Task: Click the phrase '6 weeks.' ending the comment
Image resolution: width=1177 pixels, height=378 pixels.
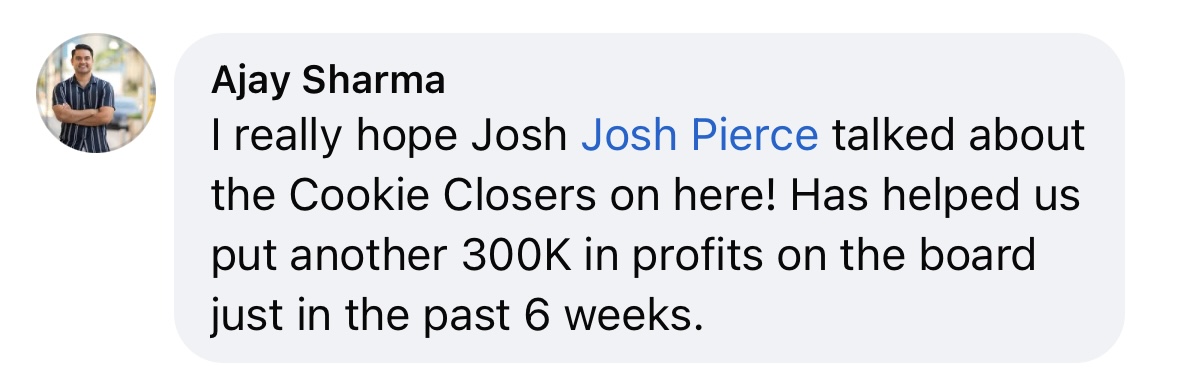Action: 613,316
